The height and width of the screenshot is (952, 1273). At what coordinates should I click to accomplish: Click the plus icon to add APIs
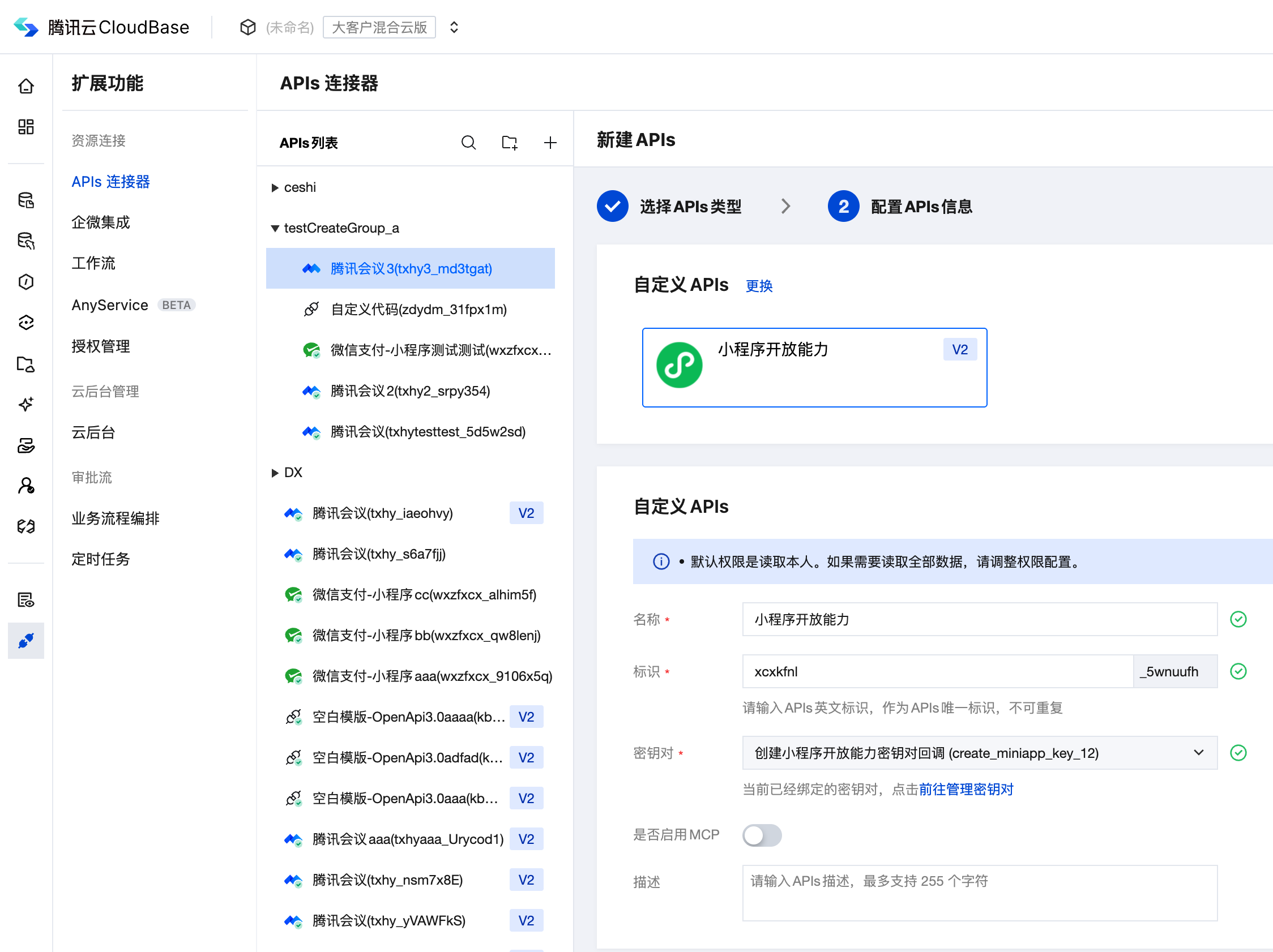[550, 143]
